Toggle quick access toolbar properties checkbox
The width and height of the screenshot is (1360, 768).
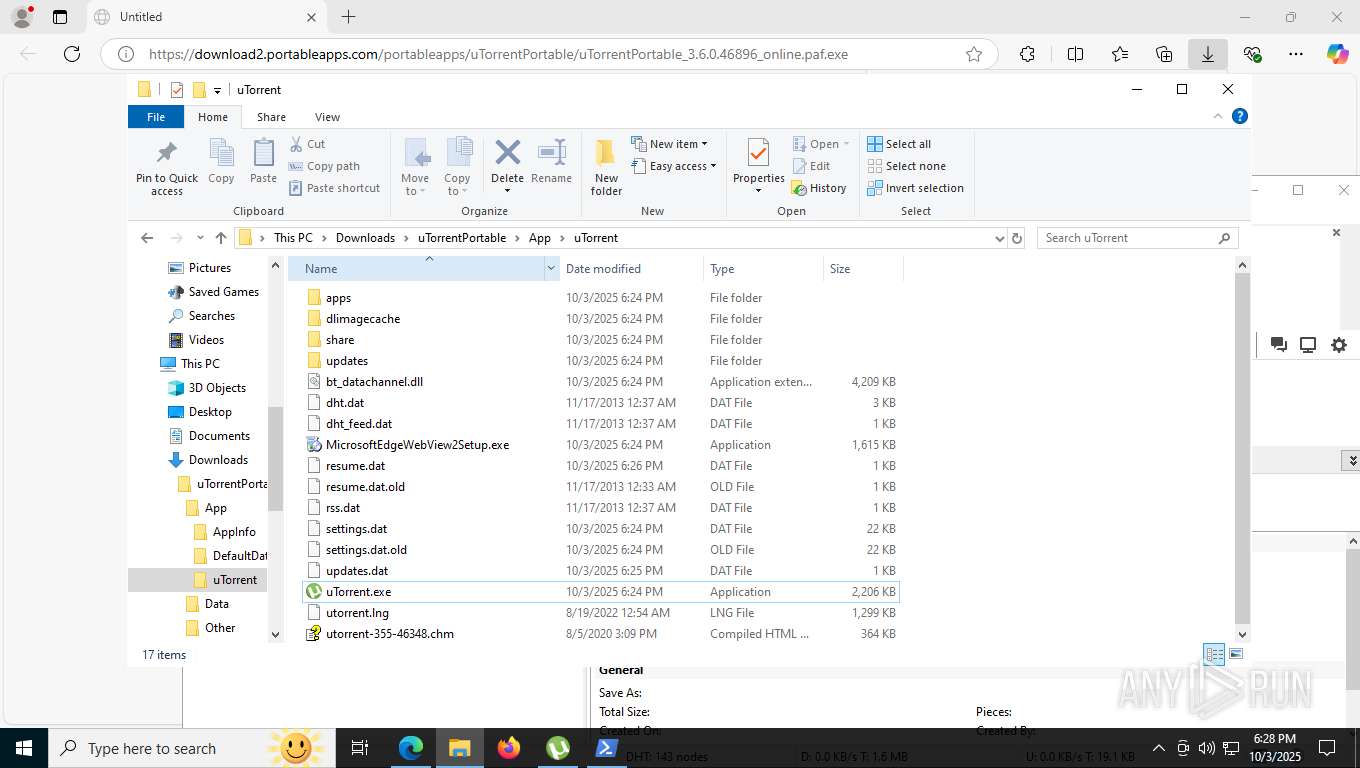click(x=177, y=90)
